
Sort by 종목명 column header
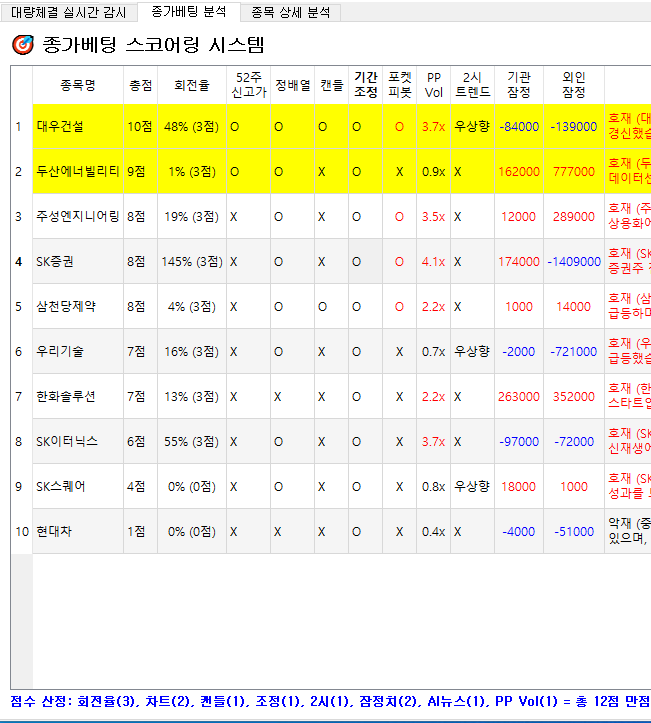click(78, 85)
